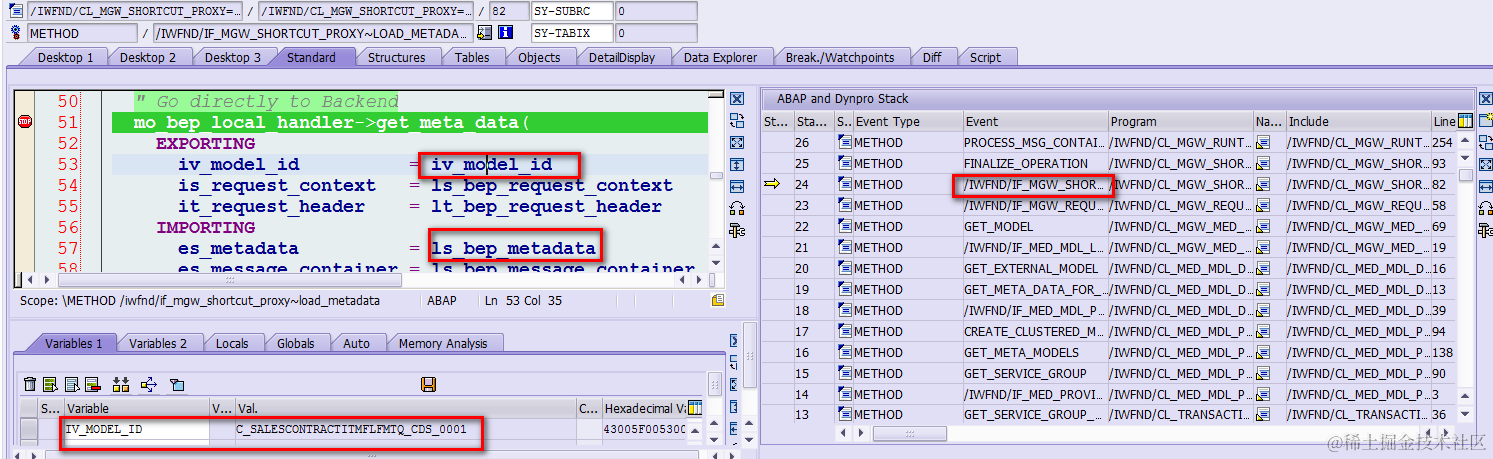Screen dimensions: 1493x459
Task: Switch to Variables 2 tab
Action: (x=158, y=343)
